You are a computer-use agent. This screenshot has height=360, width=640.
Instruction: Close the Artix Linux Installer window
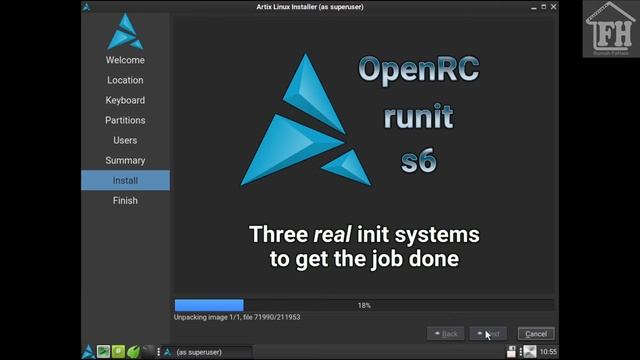[553, 7]
